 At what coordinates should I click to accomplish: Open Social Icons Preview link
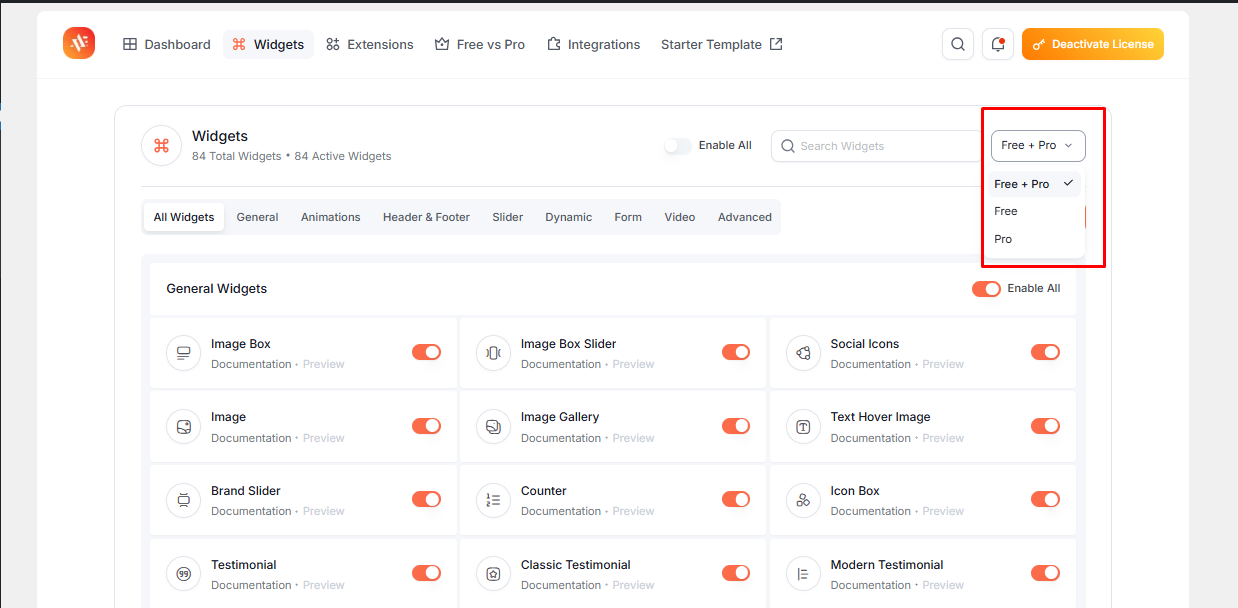coord(943,364)
